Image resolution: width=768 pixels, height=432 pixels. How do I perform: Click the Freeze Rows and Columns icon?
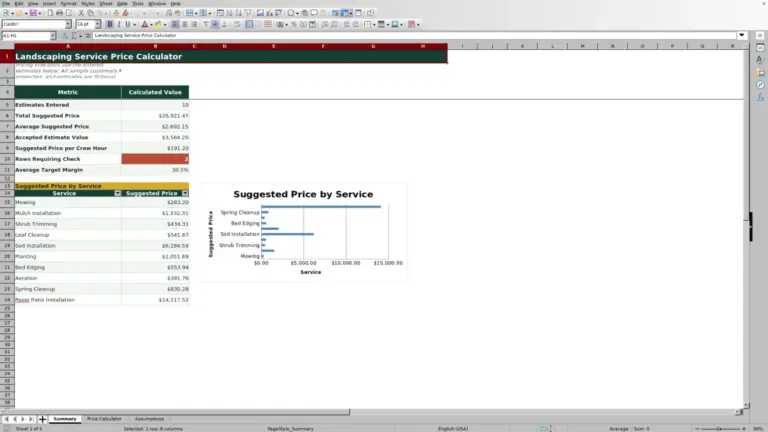pyautogui.click(x=344, y=13)
